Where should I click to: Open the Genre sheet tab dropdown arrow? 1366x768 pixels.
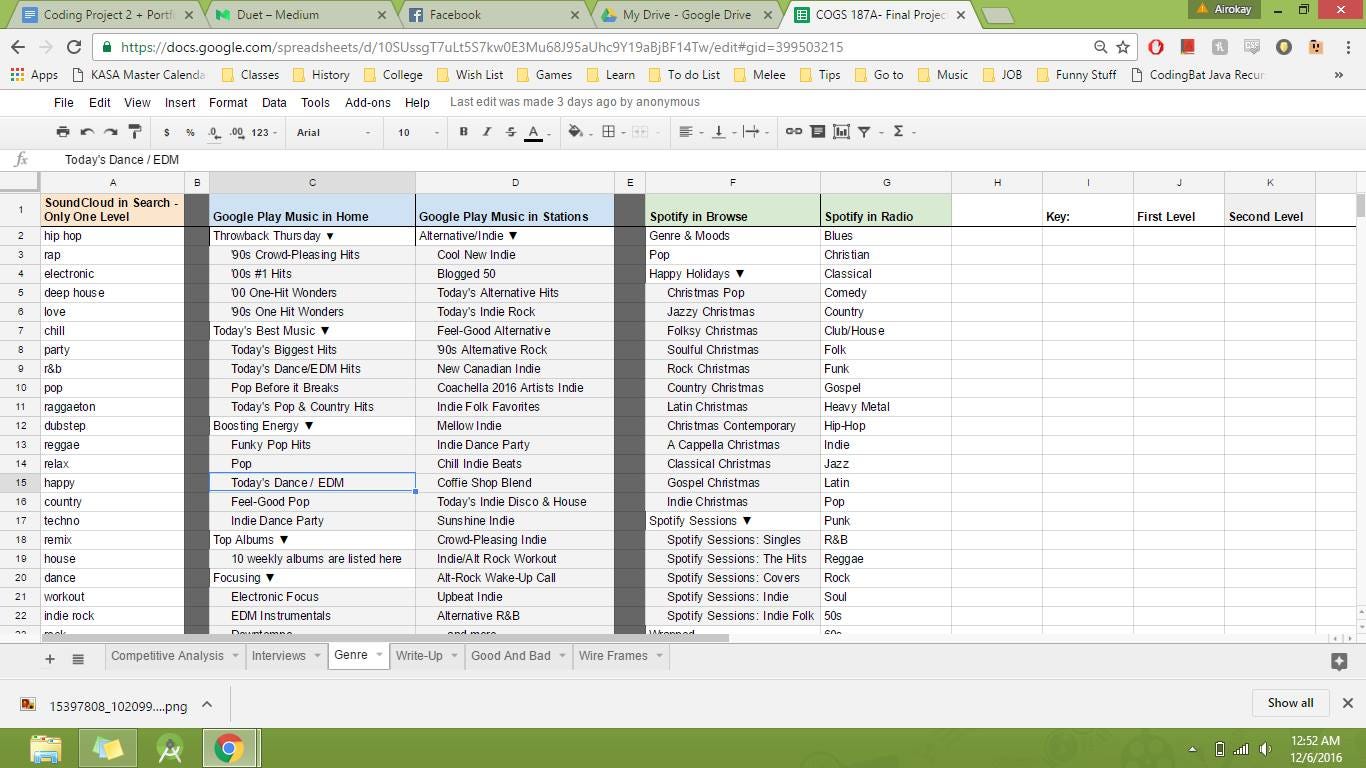coord(380,655)
